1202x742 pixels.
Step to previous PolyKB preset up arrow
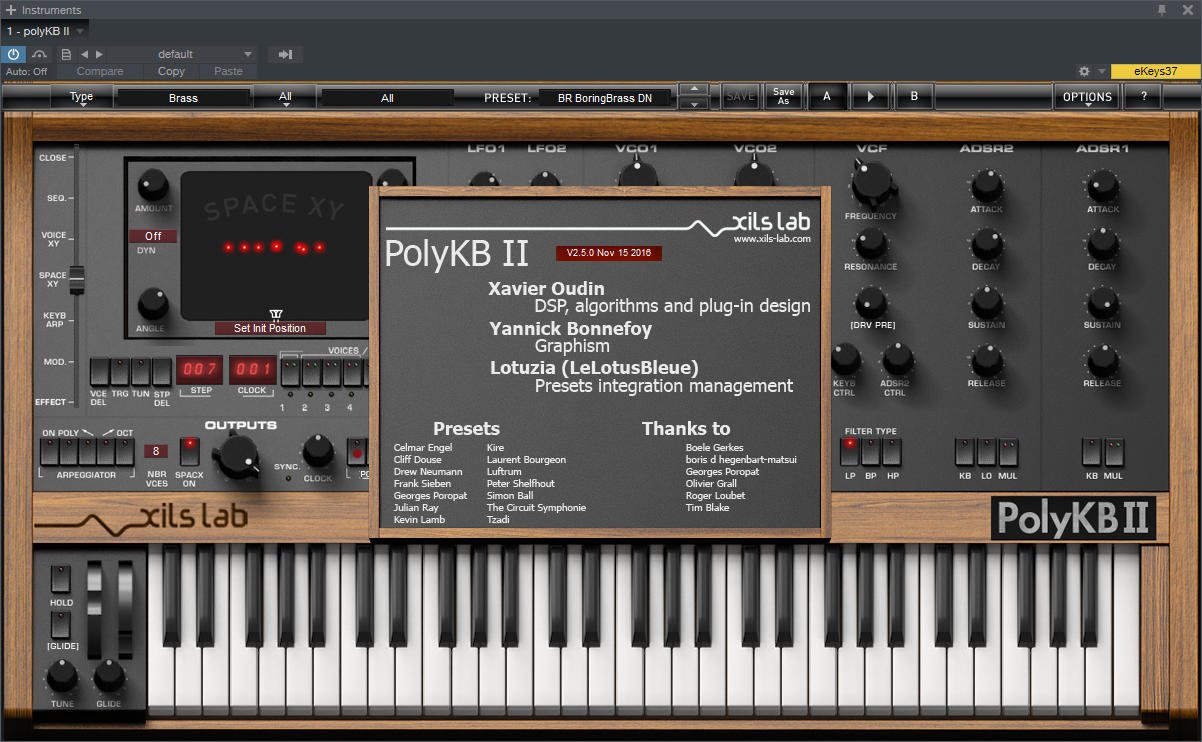point(692,90)
